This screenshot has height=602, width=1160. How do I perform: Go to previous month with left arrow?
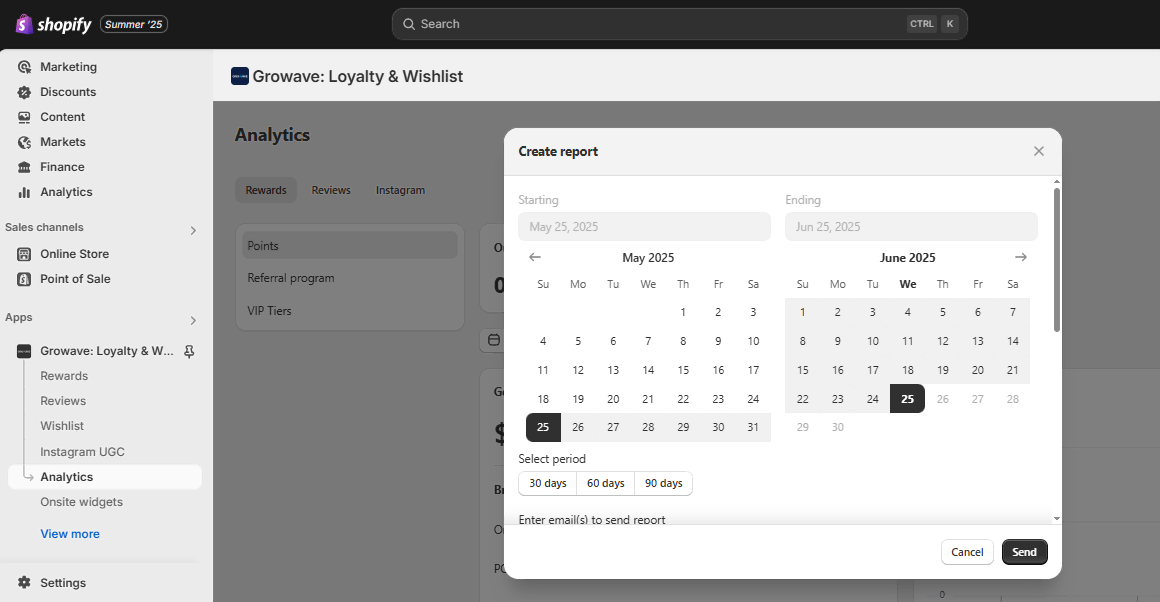535,257
